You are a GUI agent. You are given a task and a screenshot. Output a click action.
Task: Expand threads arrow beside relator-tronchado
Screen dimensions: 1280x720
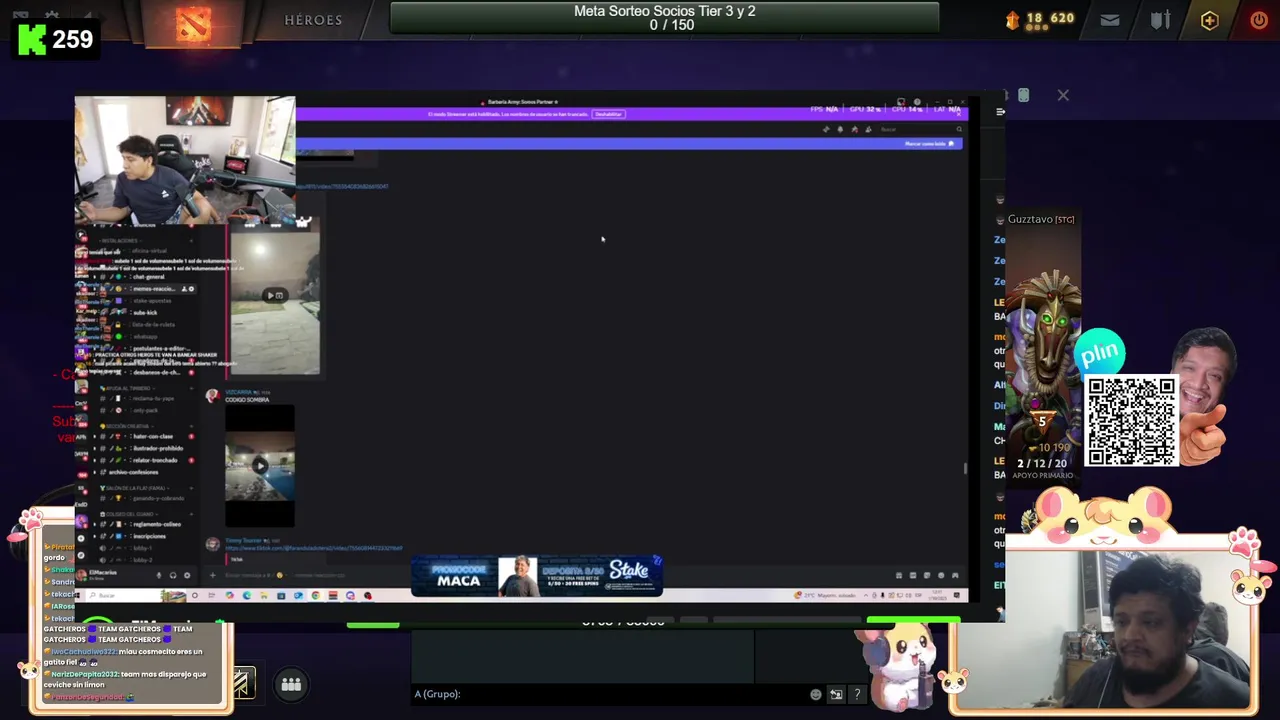coord(94,460)
